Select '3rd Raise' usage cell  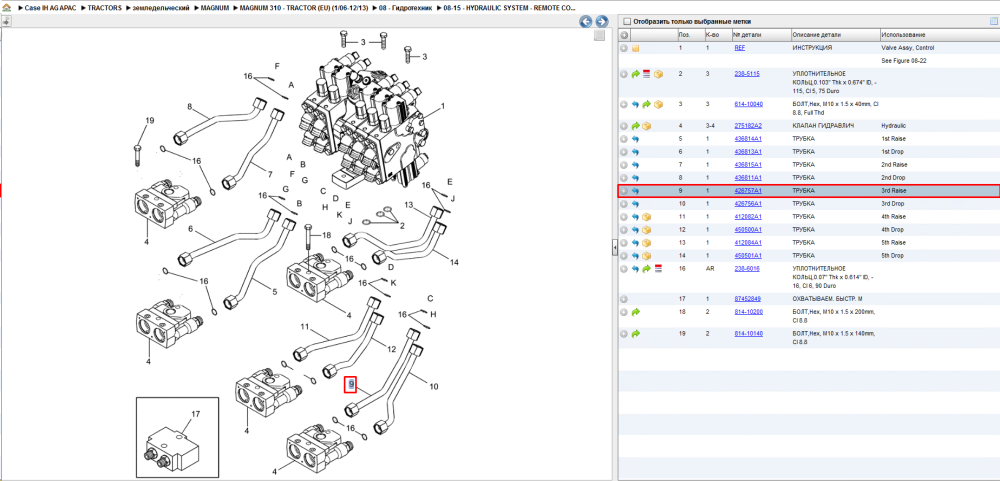point(893,191)
